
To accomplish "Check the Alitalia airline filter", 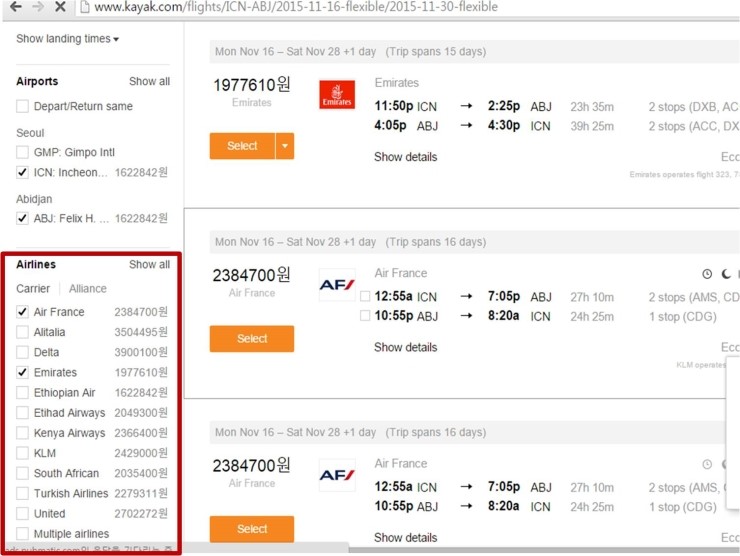I will point(22,332).
